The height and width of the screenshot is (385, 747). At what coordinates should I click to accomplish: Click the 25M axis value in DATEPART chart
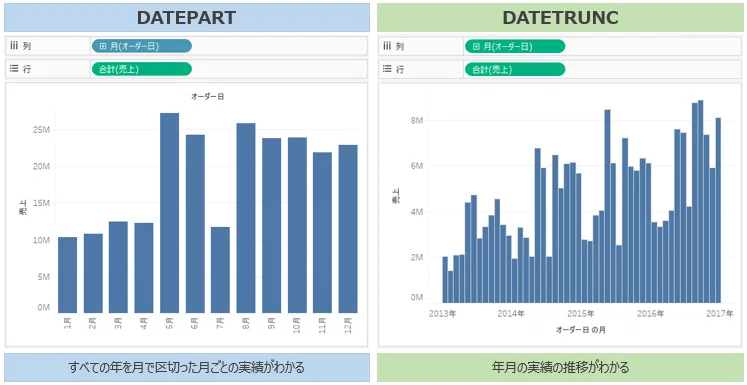(41, 130)
